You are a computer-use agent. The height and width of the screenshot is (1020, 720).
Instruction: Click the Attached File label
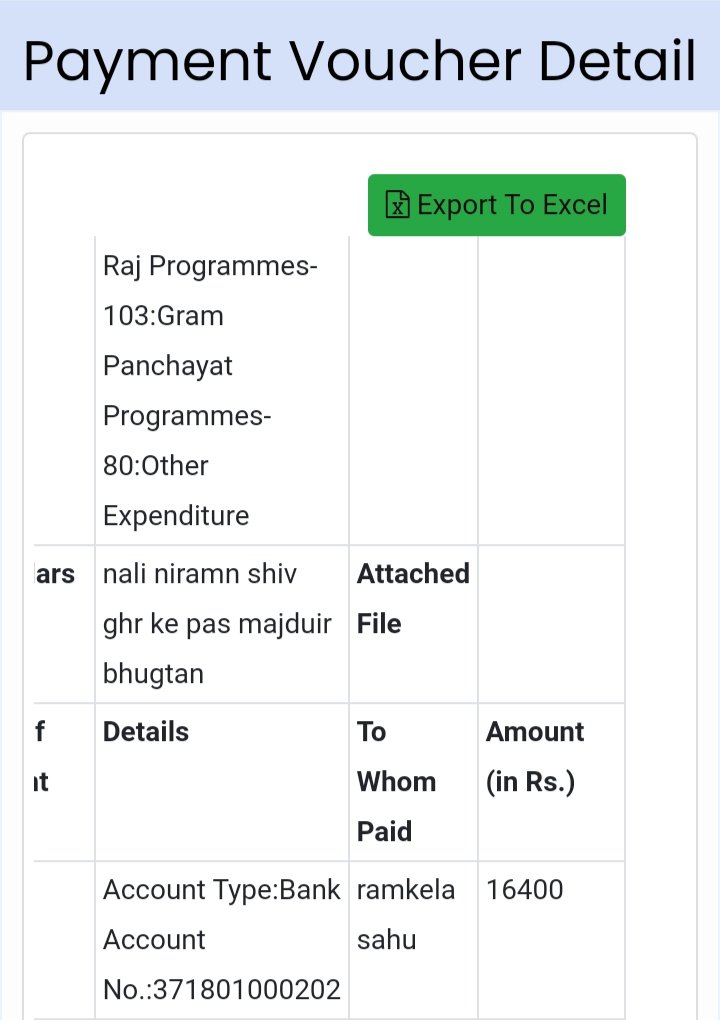click(412, 598)
